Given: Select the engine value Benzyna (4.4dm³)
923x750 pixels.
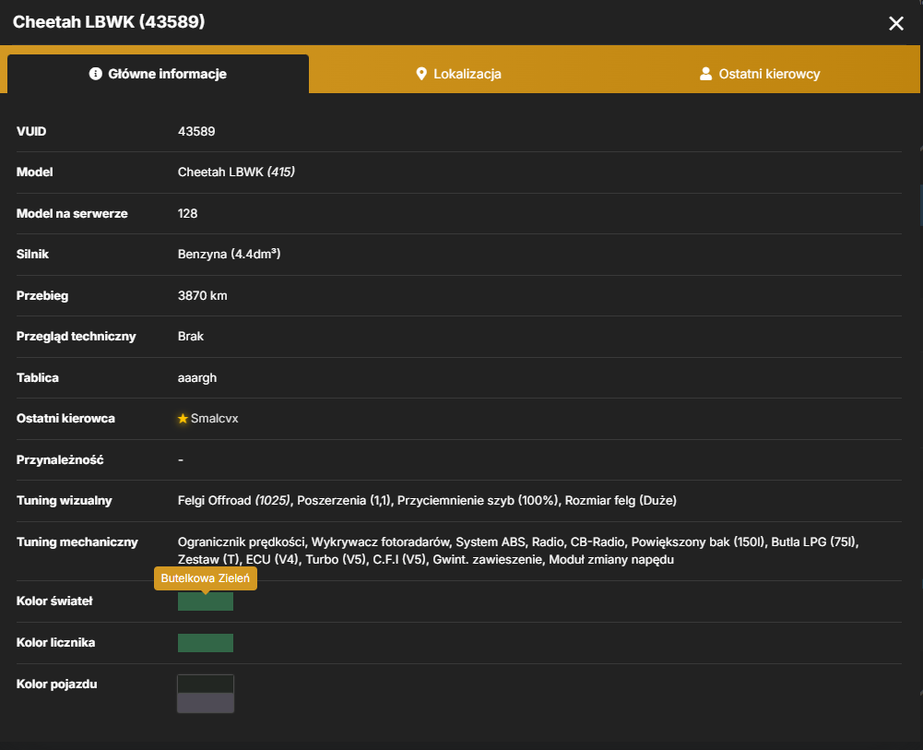Looking at the screenshot, I should point(229,254).
